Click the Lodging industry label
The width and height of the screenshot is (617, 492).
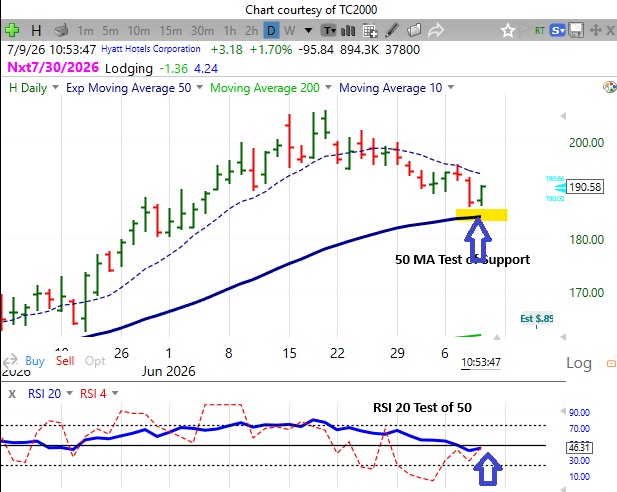point(129,69)
